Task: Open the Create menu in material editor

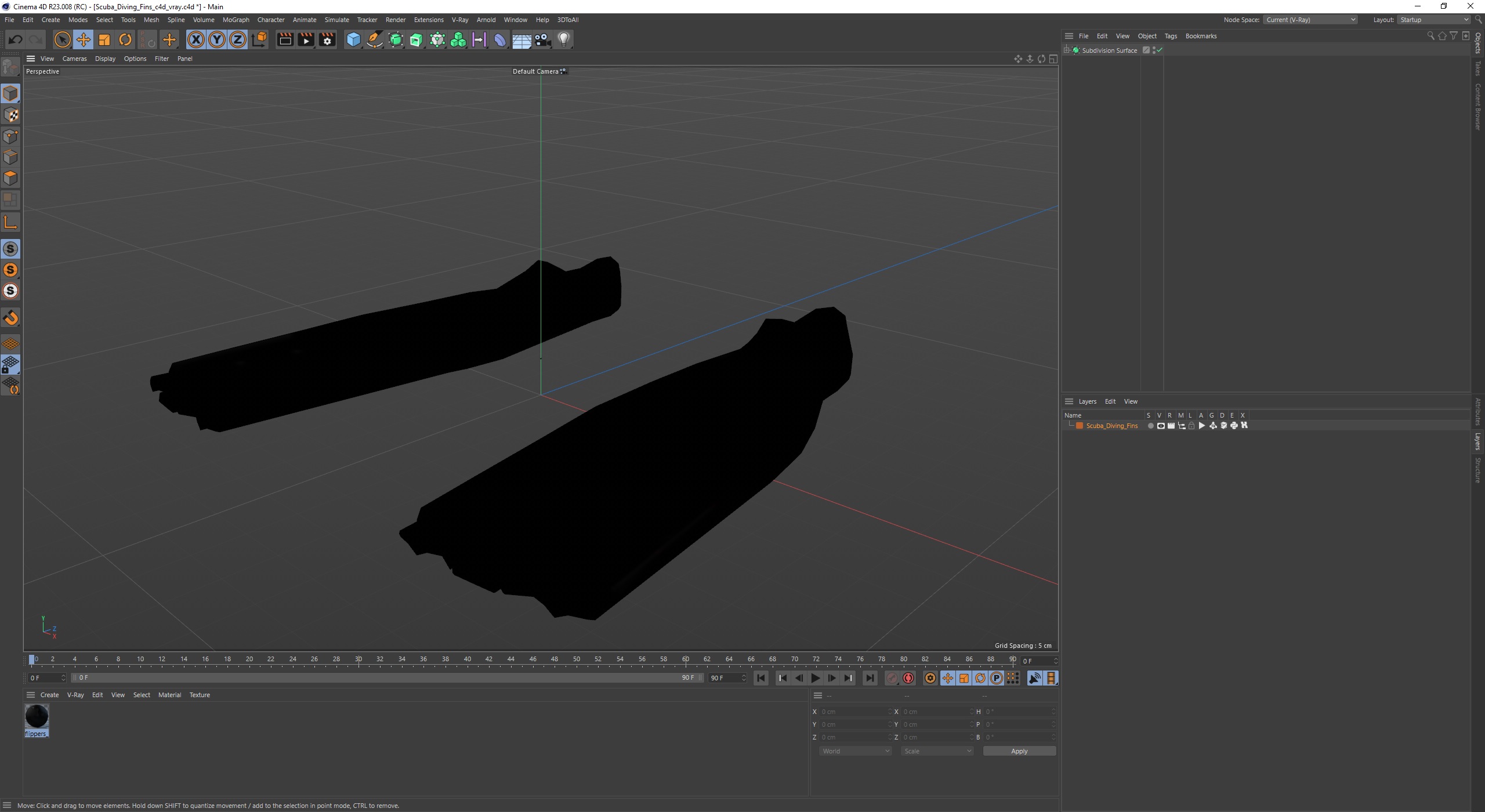Action: pos(50,694)
